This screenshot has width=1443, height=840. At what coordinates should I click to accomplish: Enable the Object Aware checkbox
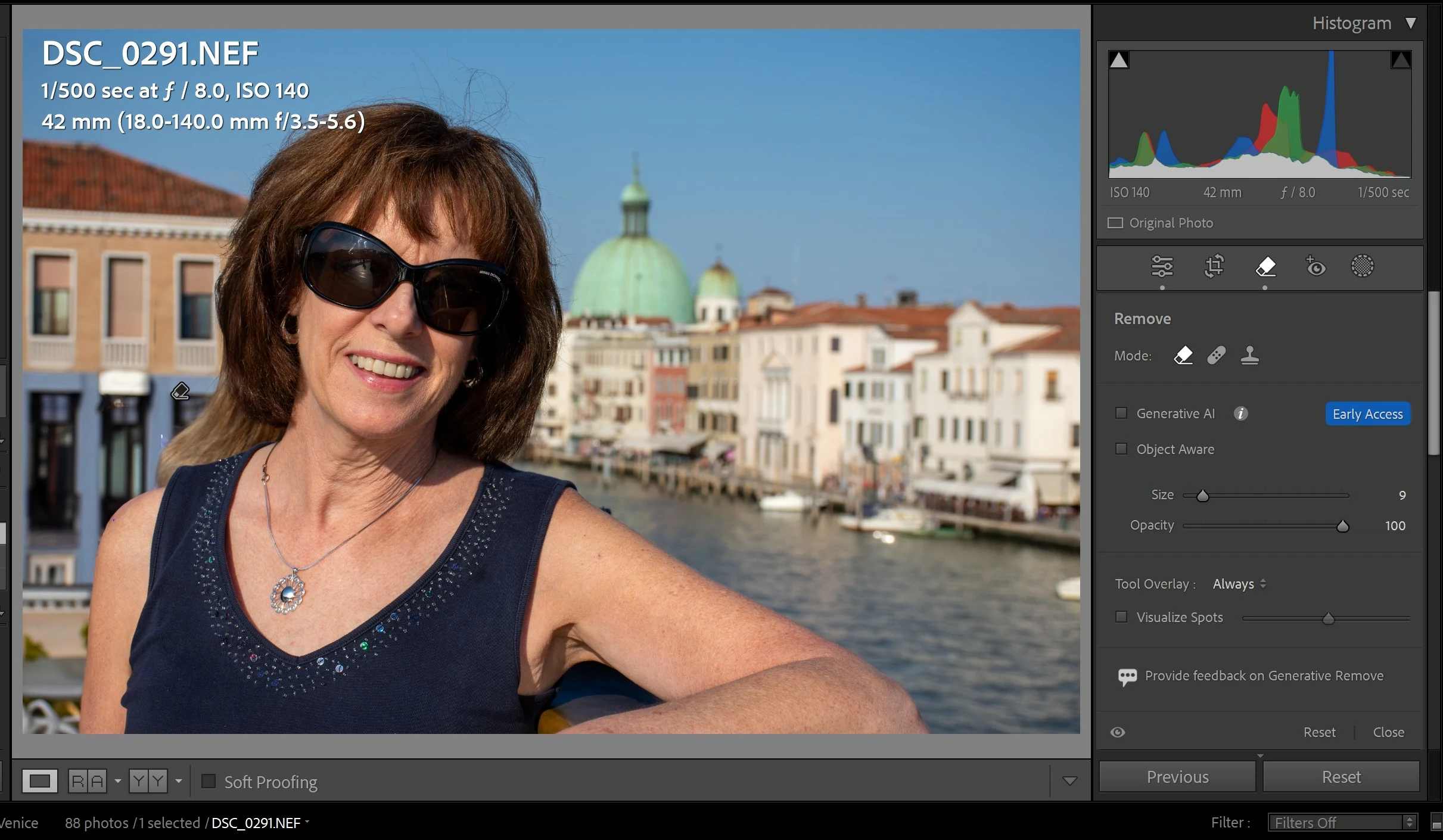coord(1121,449)
